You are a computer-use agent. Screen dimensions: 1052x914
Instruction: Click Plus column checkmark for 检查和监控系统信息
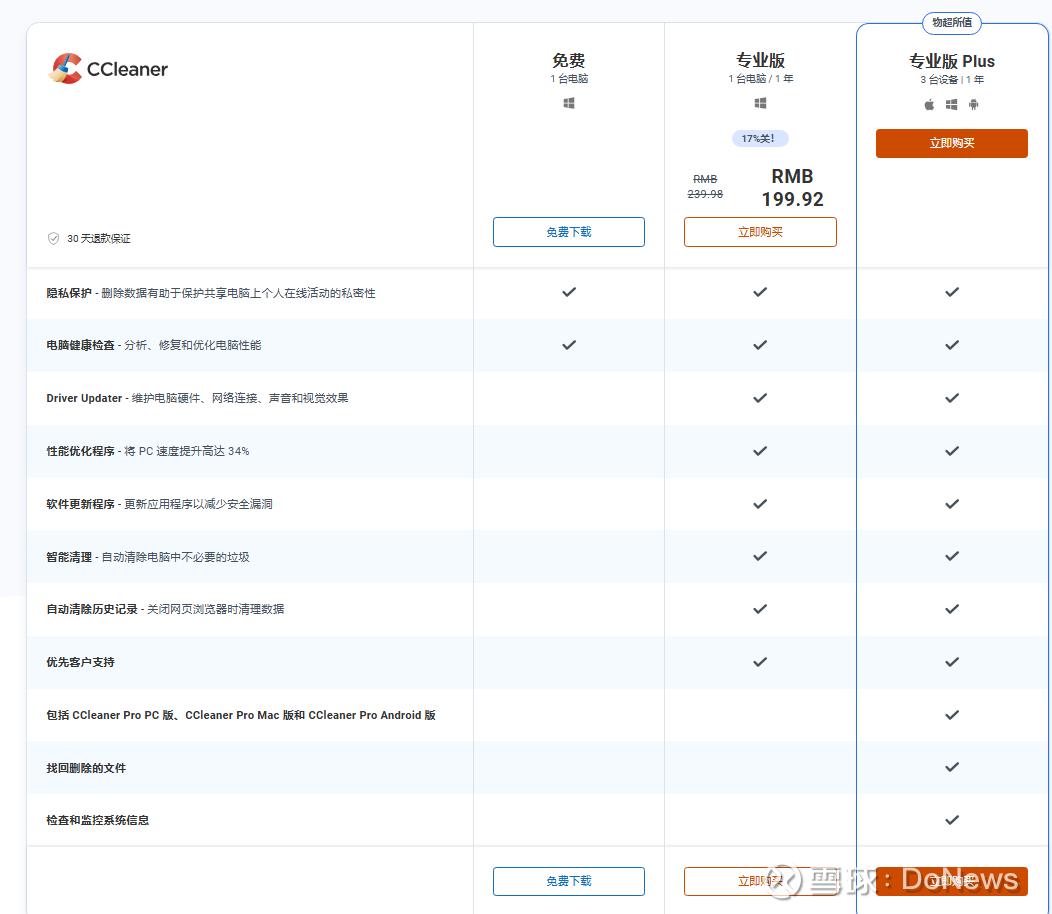click(x=952, y=820)
